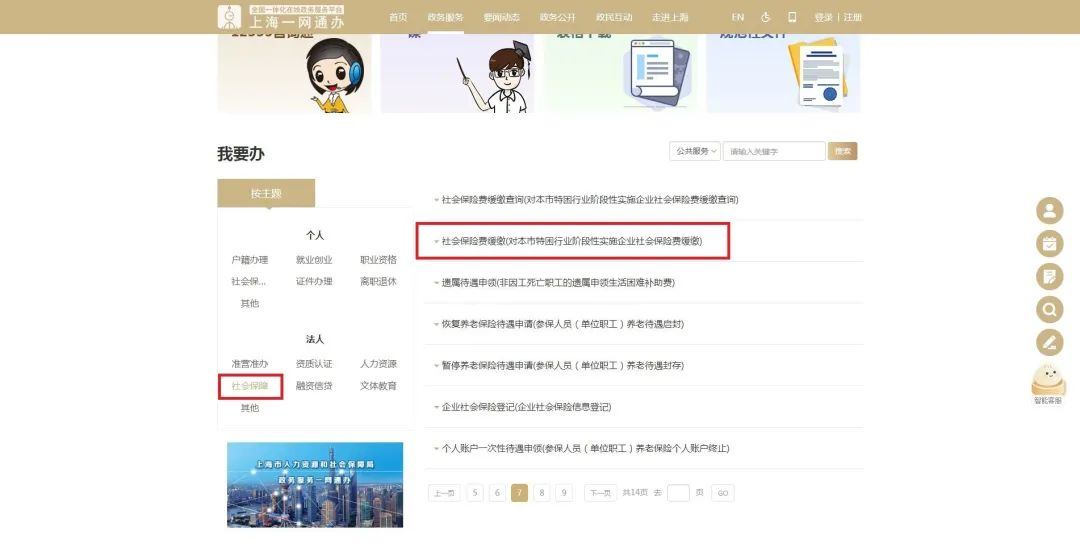
Task: Click the user profile icon in right sidebar
Action: click(1049, 211)
